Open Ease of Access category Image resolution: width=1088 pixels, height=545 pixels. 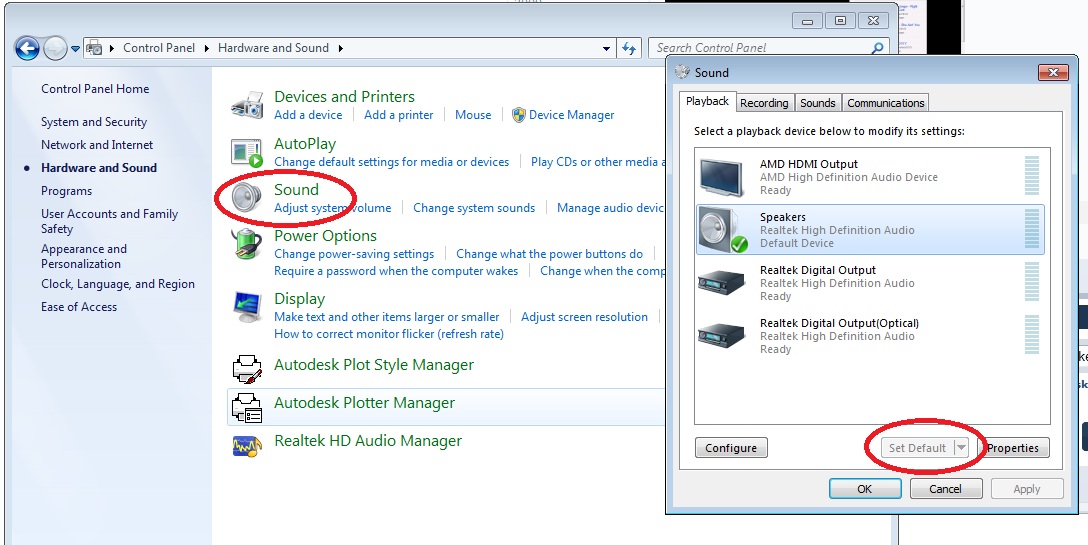[79, 307]
